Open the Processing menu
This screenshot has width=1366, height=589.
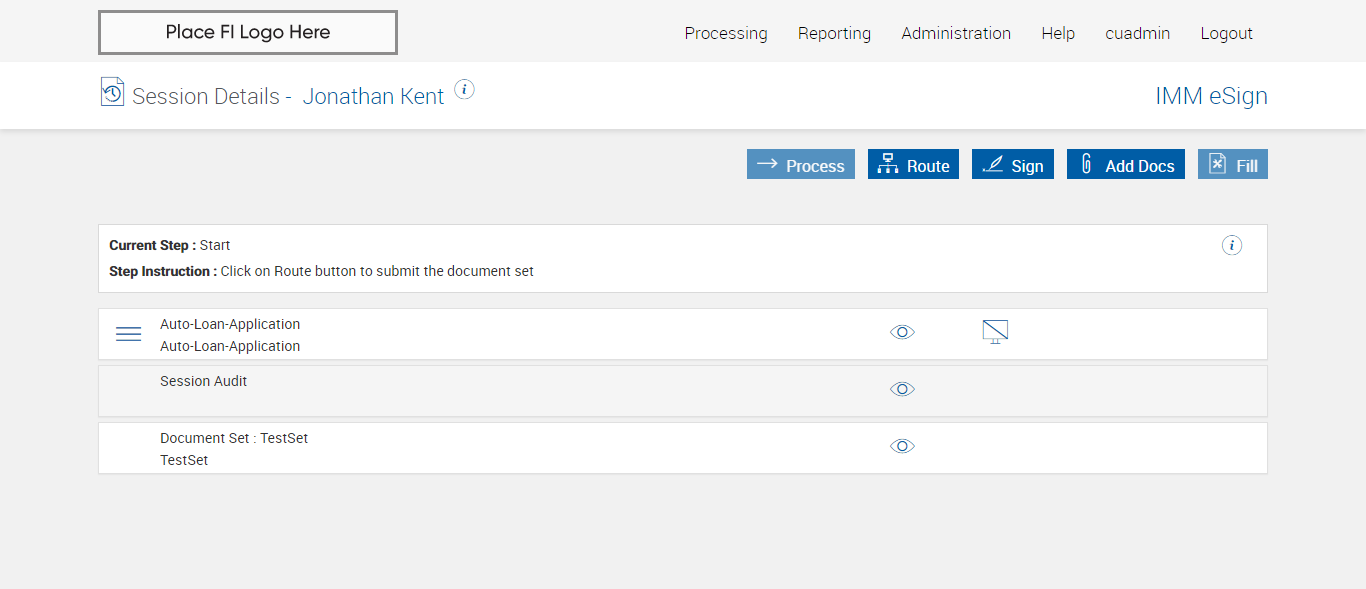pyautogui.click(x=726, y=33)
